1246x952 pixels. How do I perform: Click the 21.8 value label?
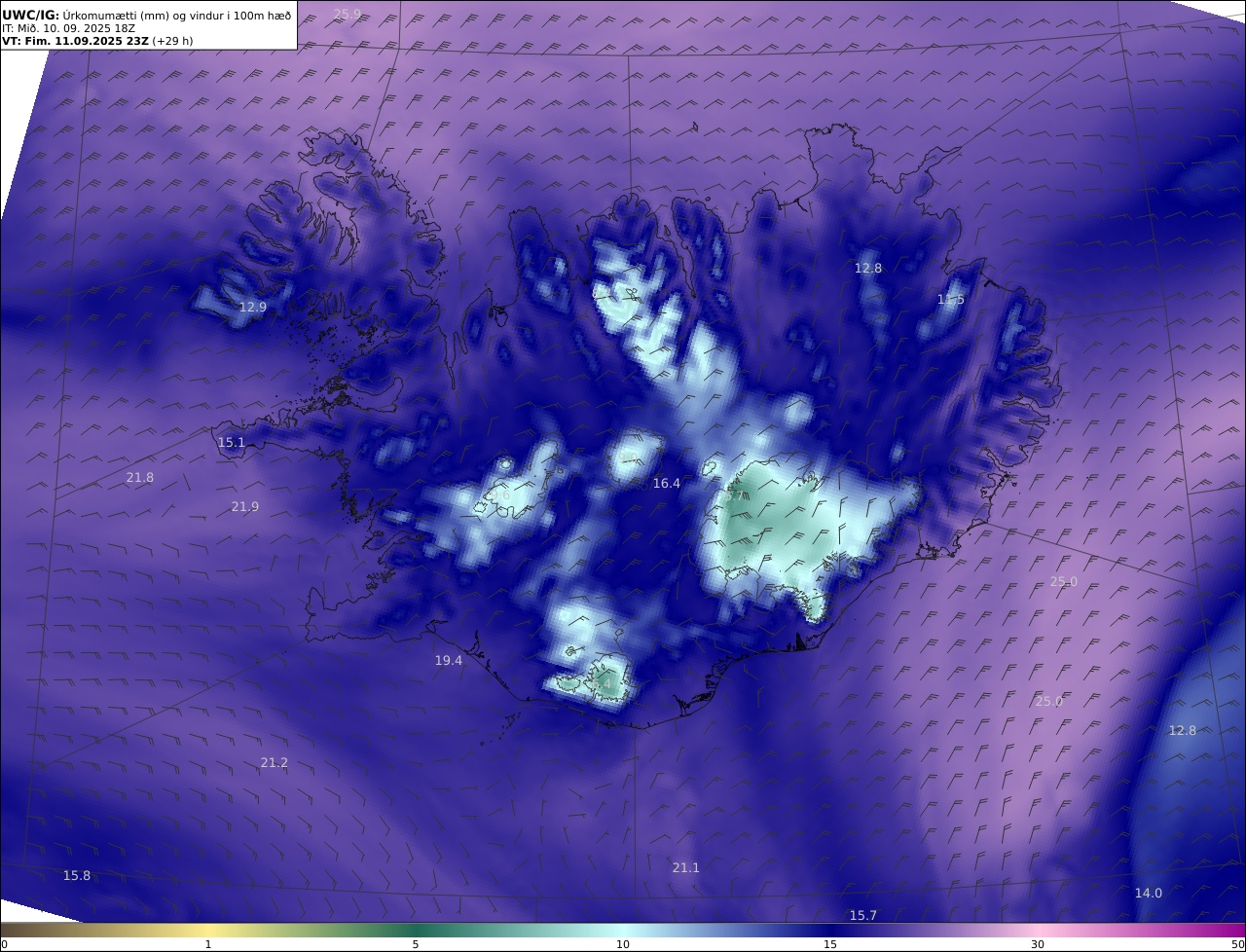tap(140, 477)
